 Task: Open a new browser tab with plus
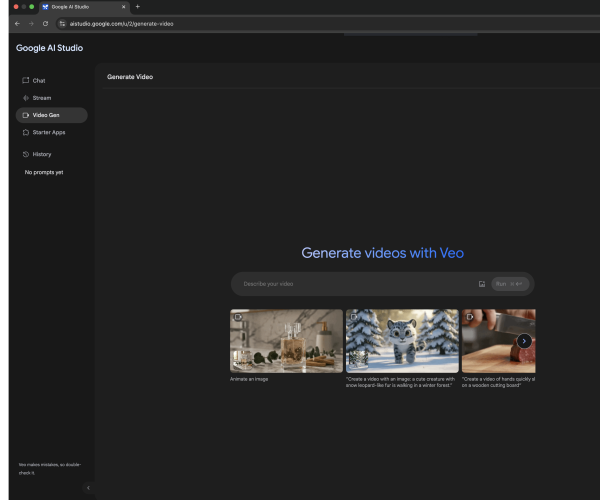[x=138, y=7]
